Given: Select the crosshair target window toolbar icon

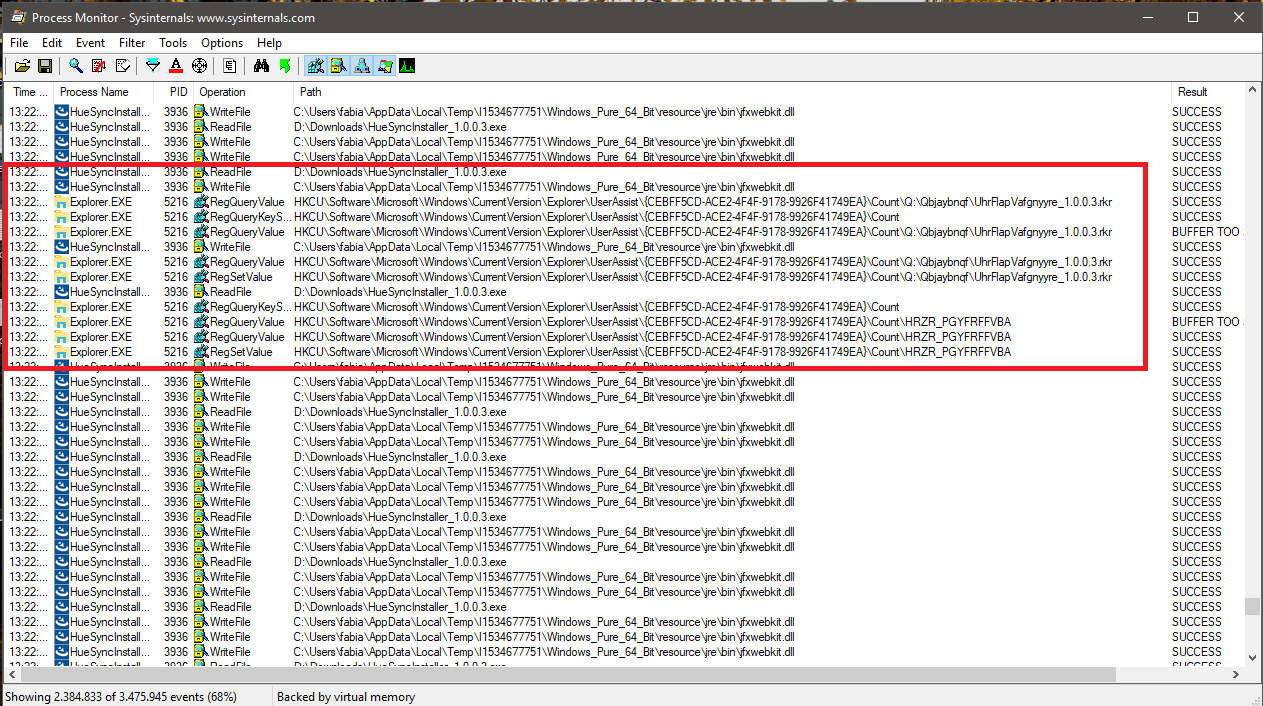Looking at the screenshot, I should pyautogui.click(x=199, y=66).
